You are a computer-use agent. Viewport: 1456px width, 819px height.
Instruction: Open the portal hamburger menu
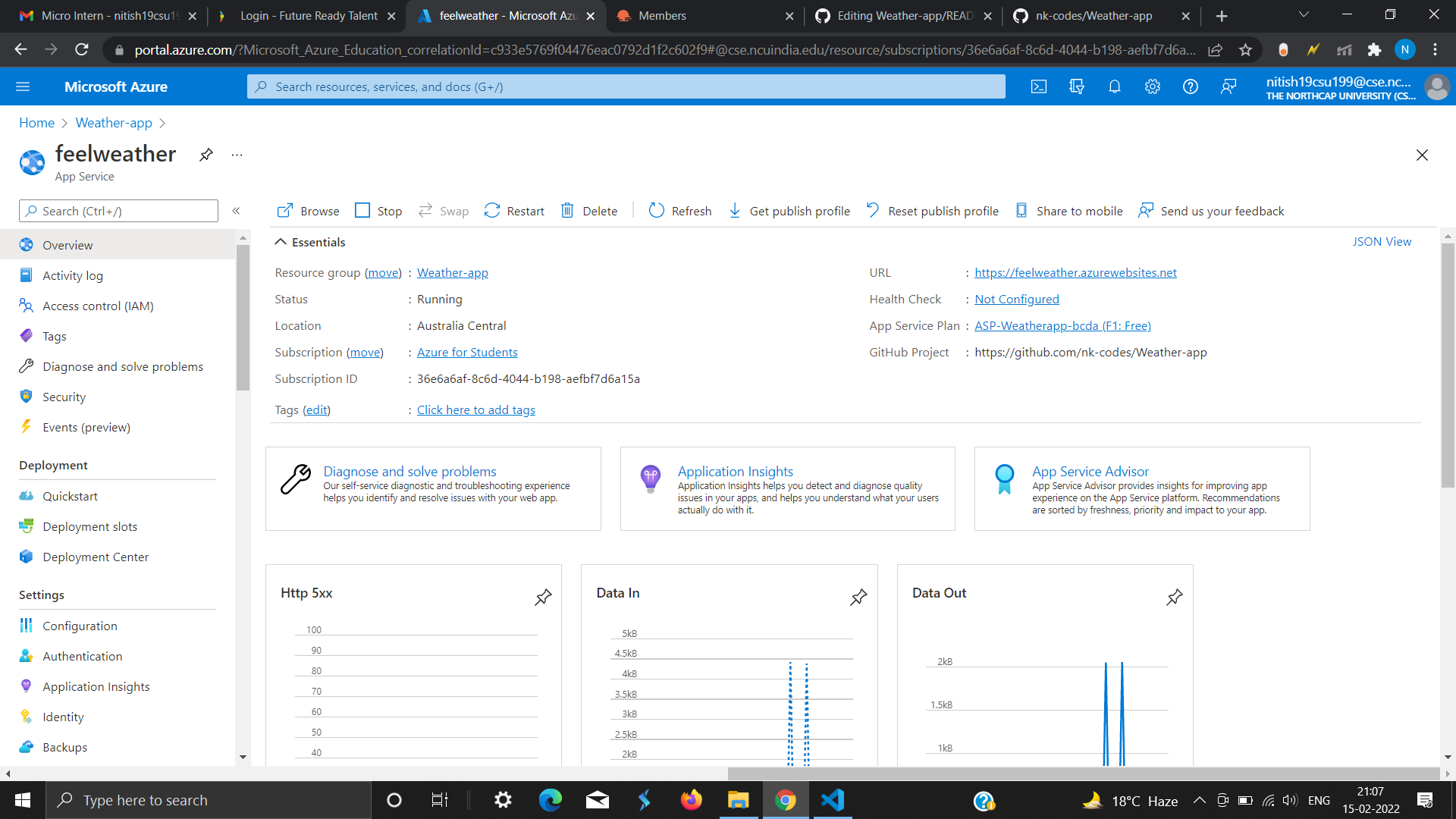click(x=23, y=86)
